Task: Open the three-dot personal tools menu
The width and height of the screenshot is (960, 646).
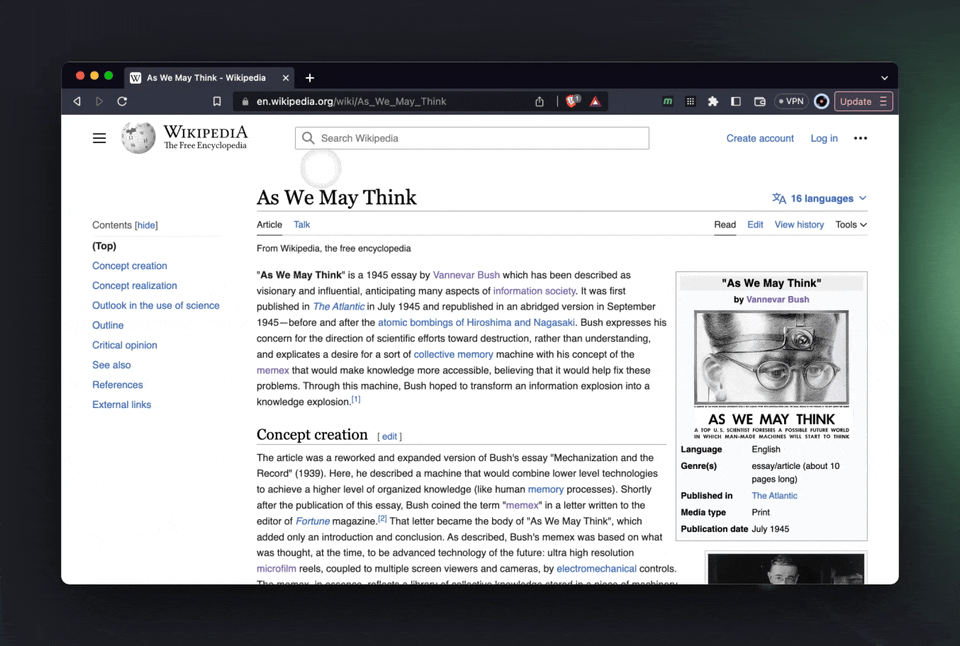Action: tap(860, 138)
